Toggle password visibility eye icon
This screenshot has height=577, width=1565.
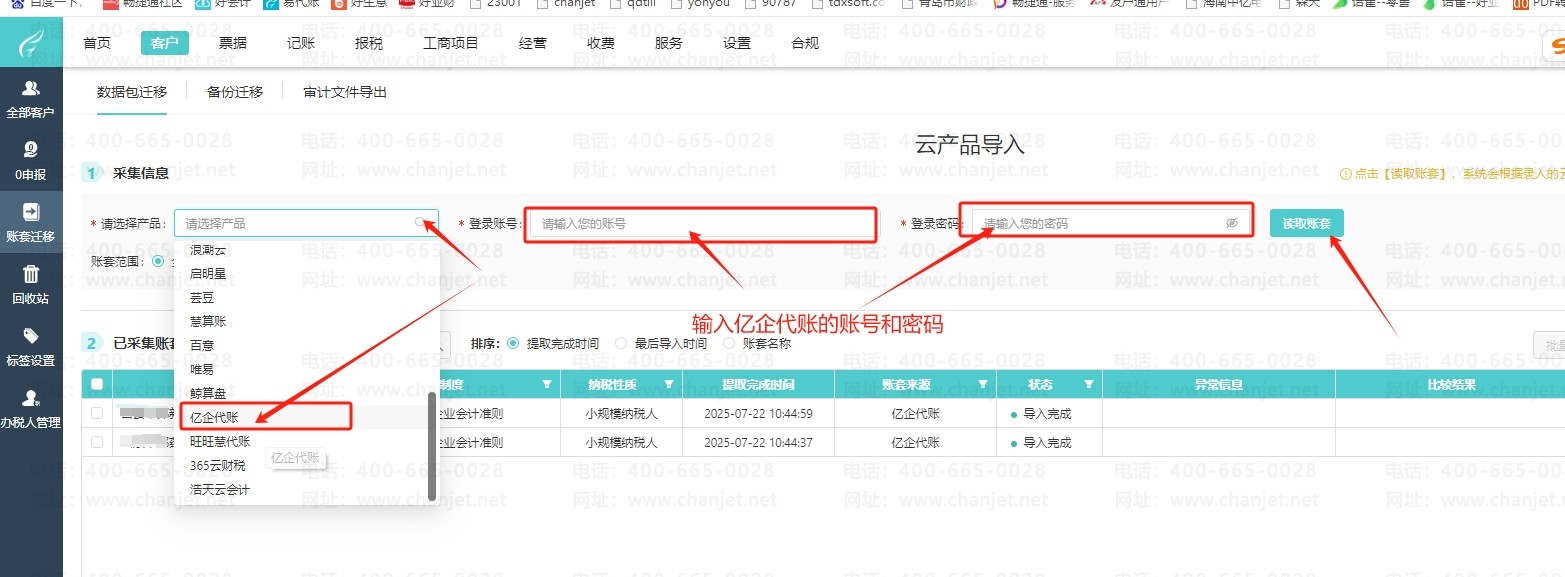coord(1232,223)
